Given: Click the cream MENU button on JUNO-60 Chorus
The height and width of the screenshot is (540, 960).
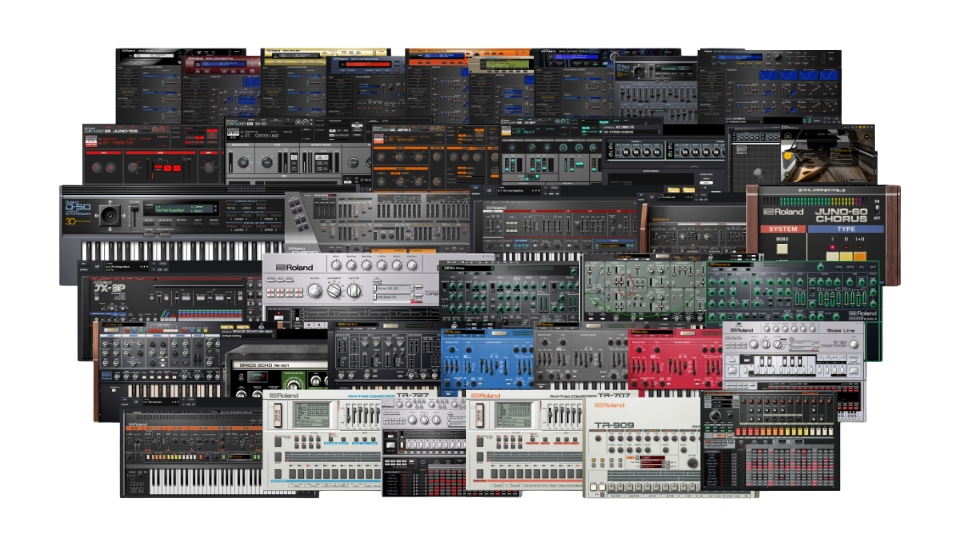Looking at the screenshot, I should [x=782, y=249].
